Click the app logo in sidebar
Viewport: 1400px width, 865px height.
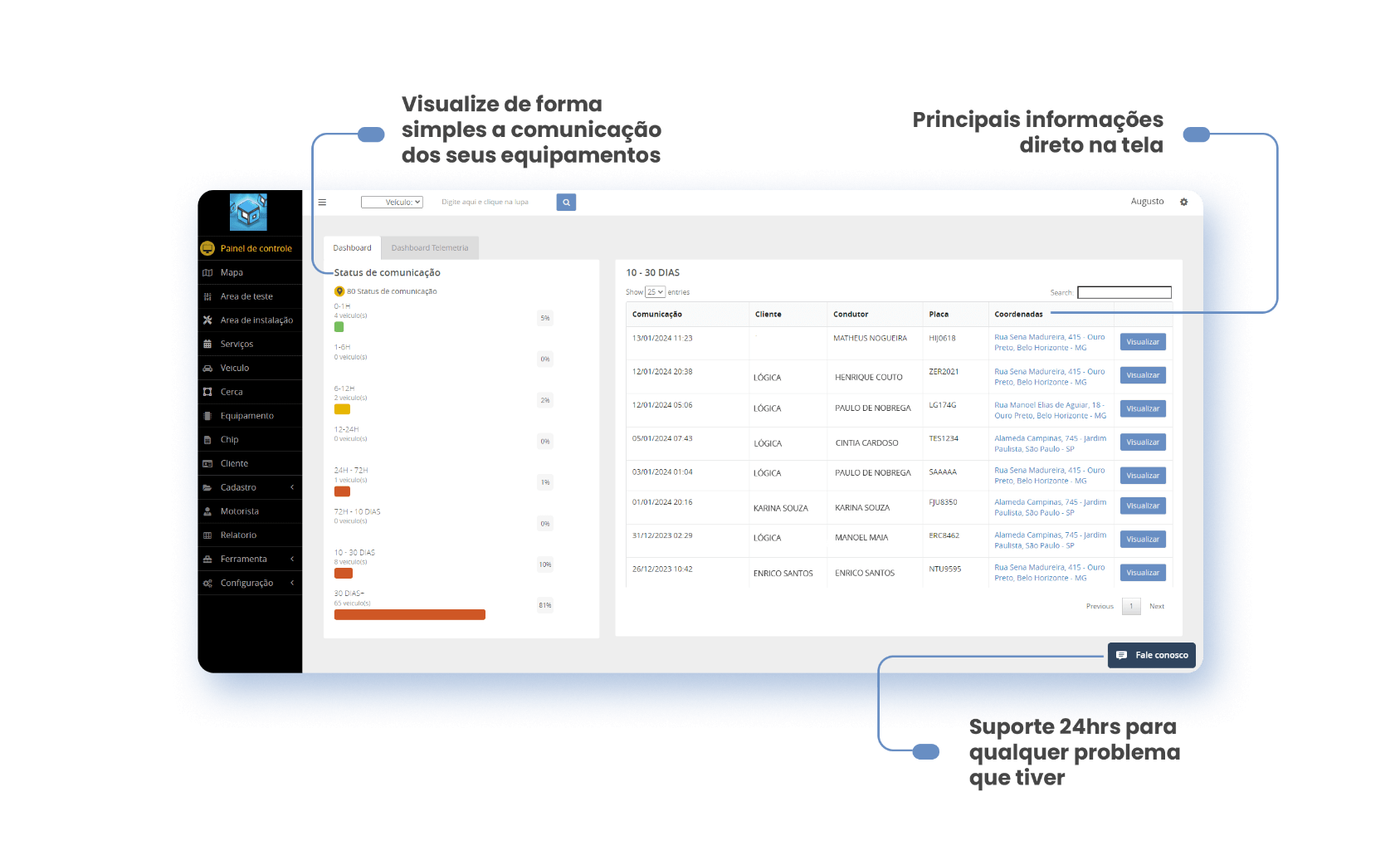click(248, 212)
